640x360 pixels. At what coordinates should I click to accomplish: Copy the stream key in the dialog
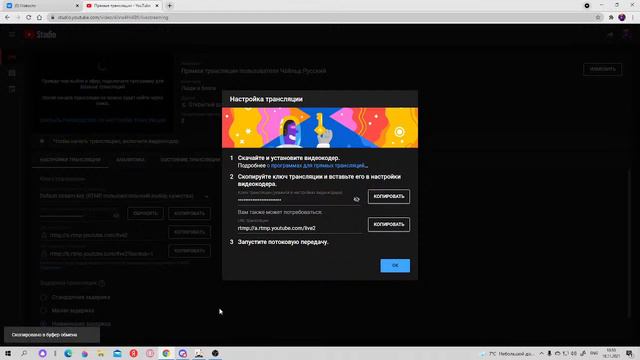pyautogui.click(x=389, y=196)
